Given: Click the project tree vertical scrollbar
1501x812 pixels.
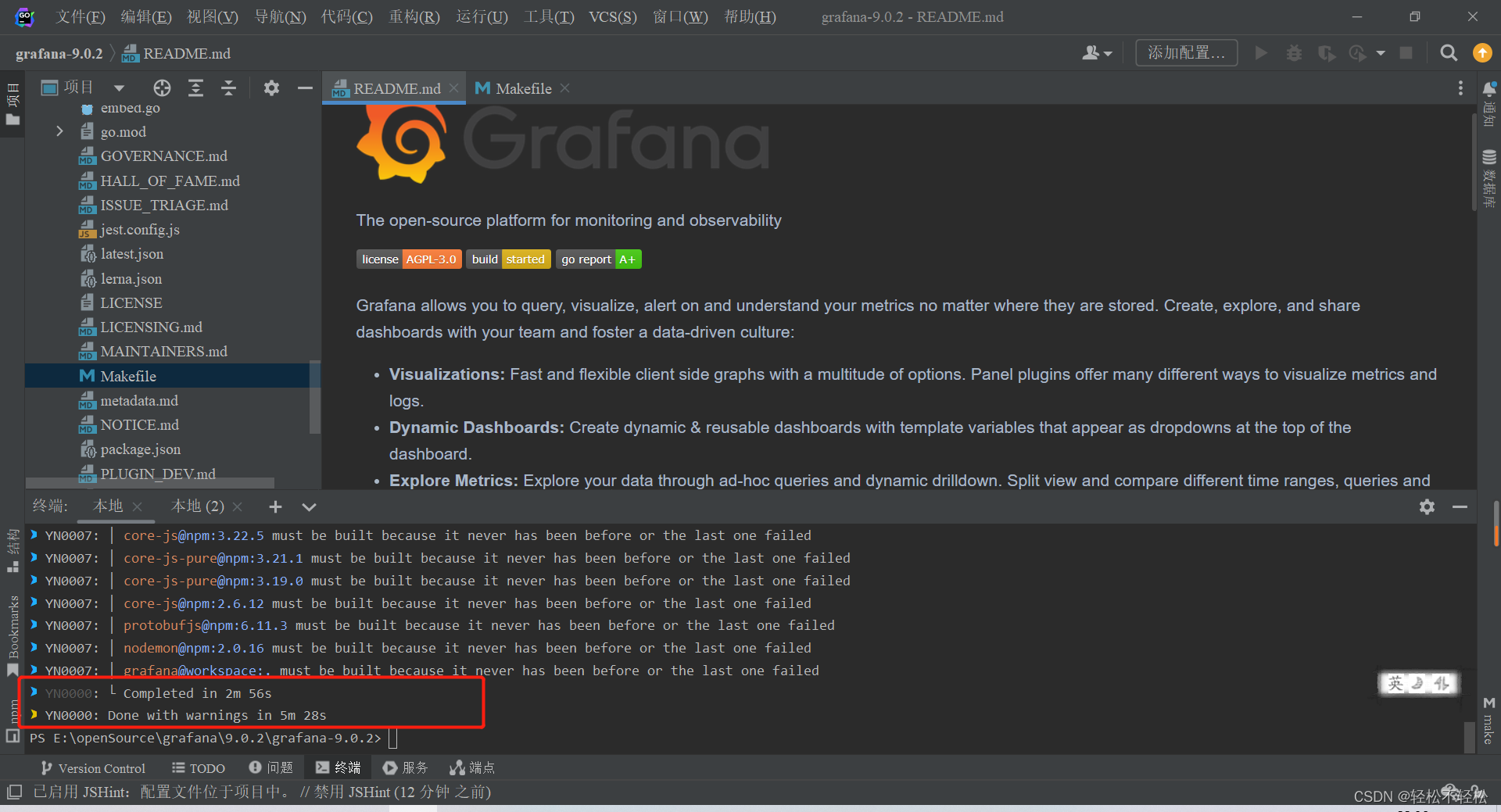Looking at the screenshot, I should (315, 397).
